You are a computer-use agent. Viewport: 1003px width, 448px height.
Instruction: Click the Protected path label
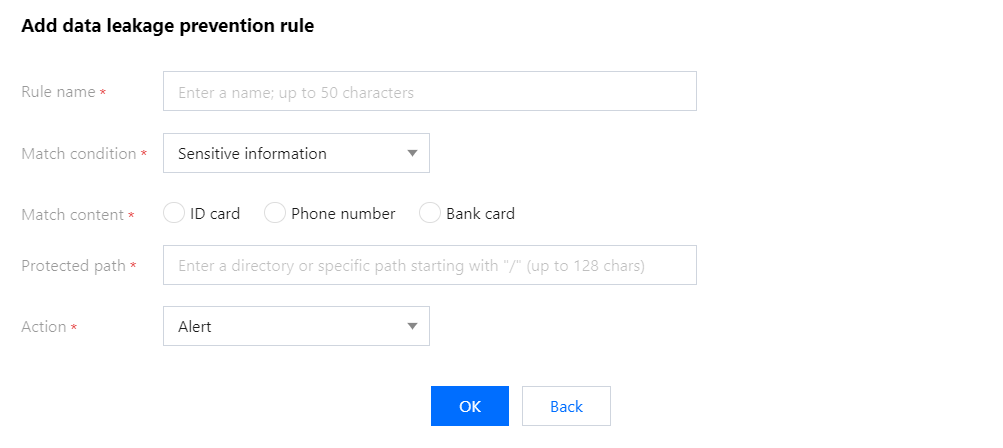[73, 266]
